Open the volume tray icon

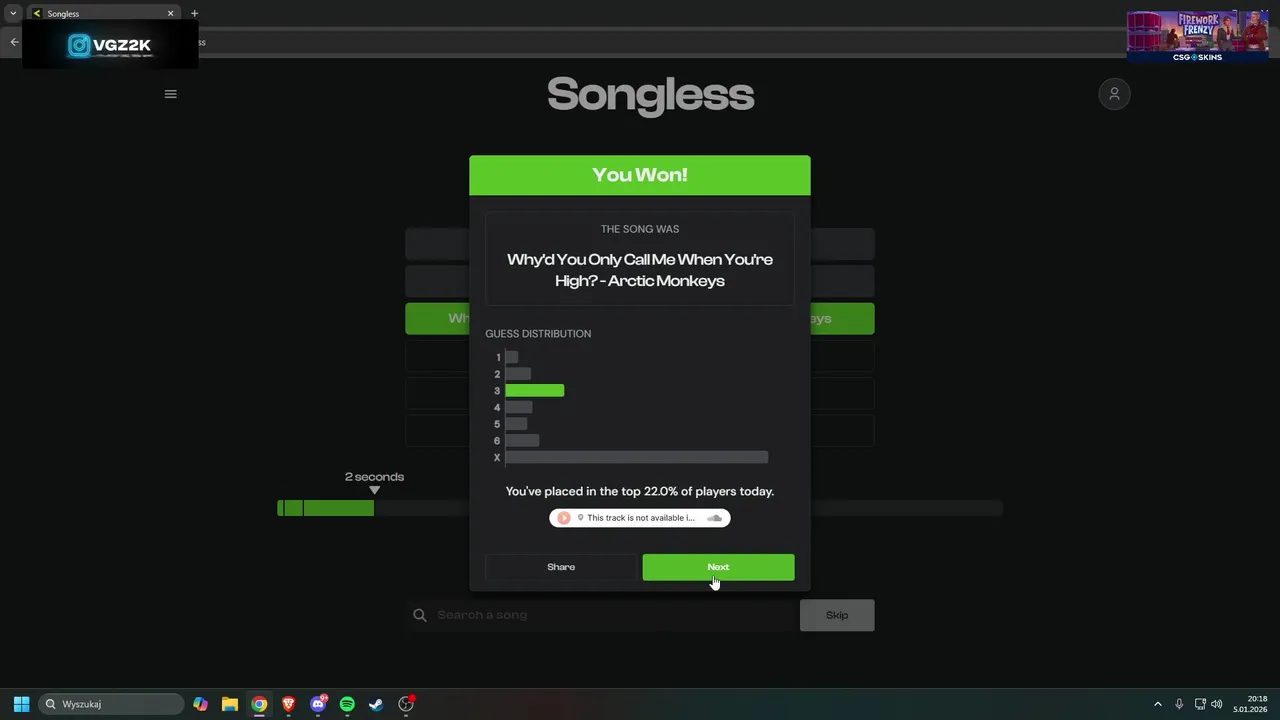pyautogui.click(x=1217, y=704)
